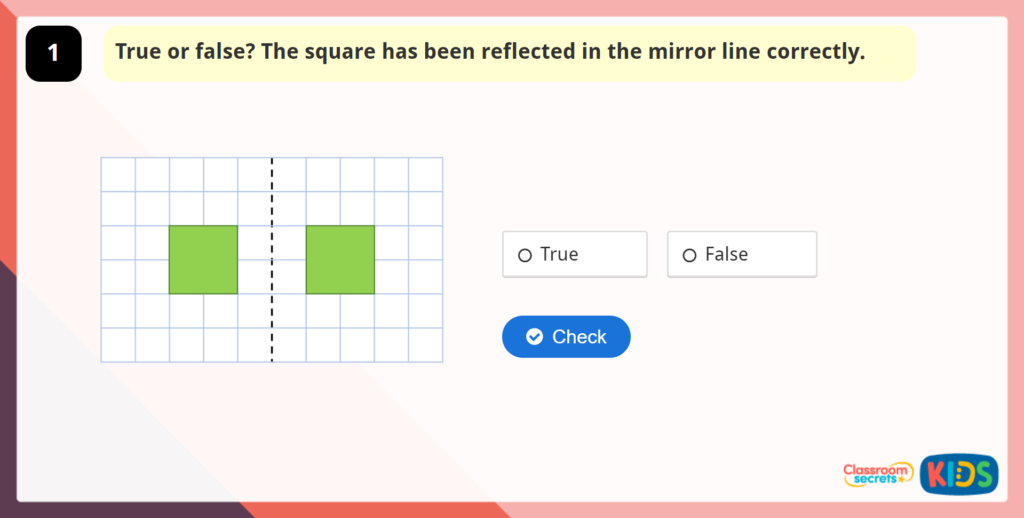Click the bottom-left cell of the grid

[x=118, y=345]
